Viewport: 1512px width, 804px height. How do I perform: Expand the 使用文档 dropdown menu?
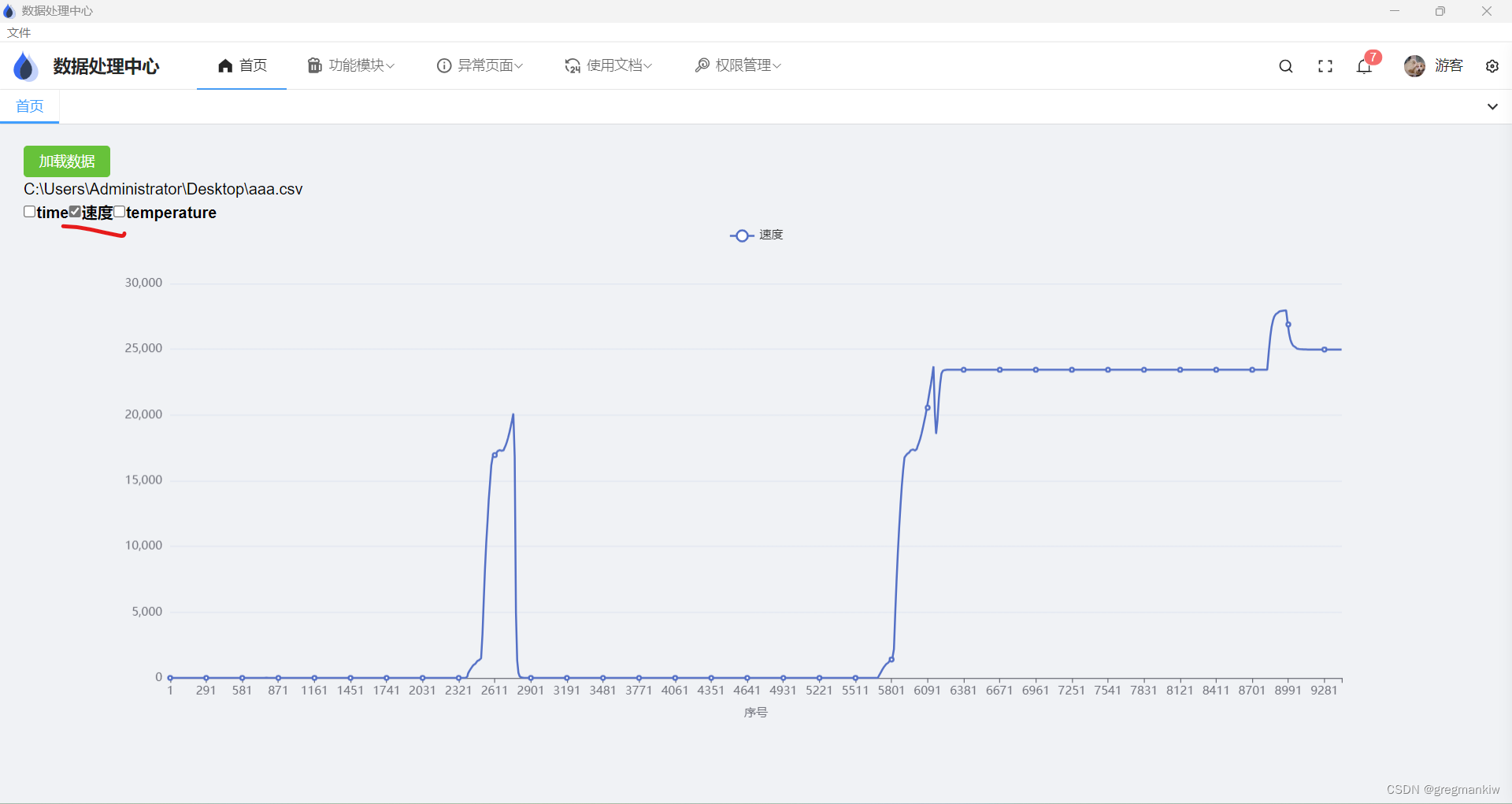pos(609,65)
